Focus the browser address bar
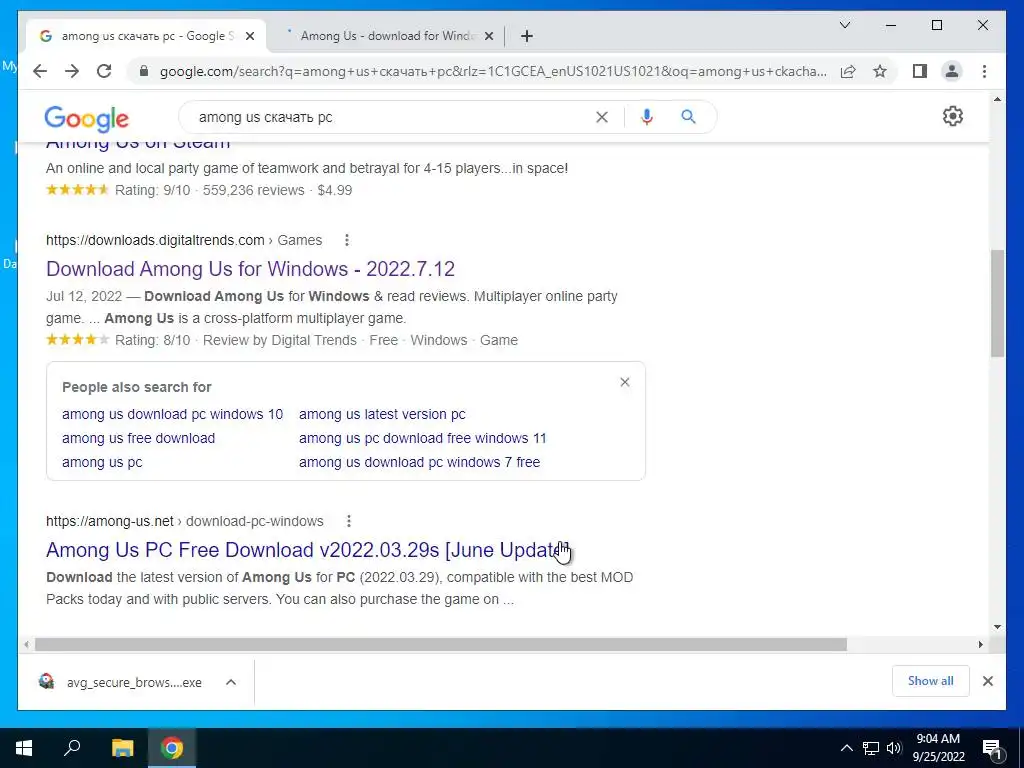The width and height of the screenshot is (1024, 768). coord(493,71)
